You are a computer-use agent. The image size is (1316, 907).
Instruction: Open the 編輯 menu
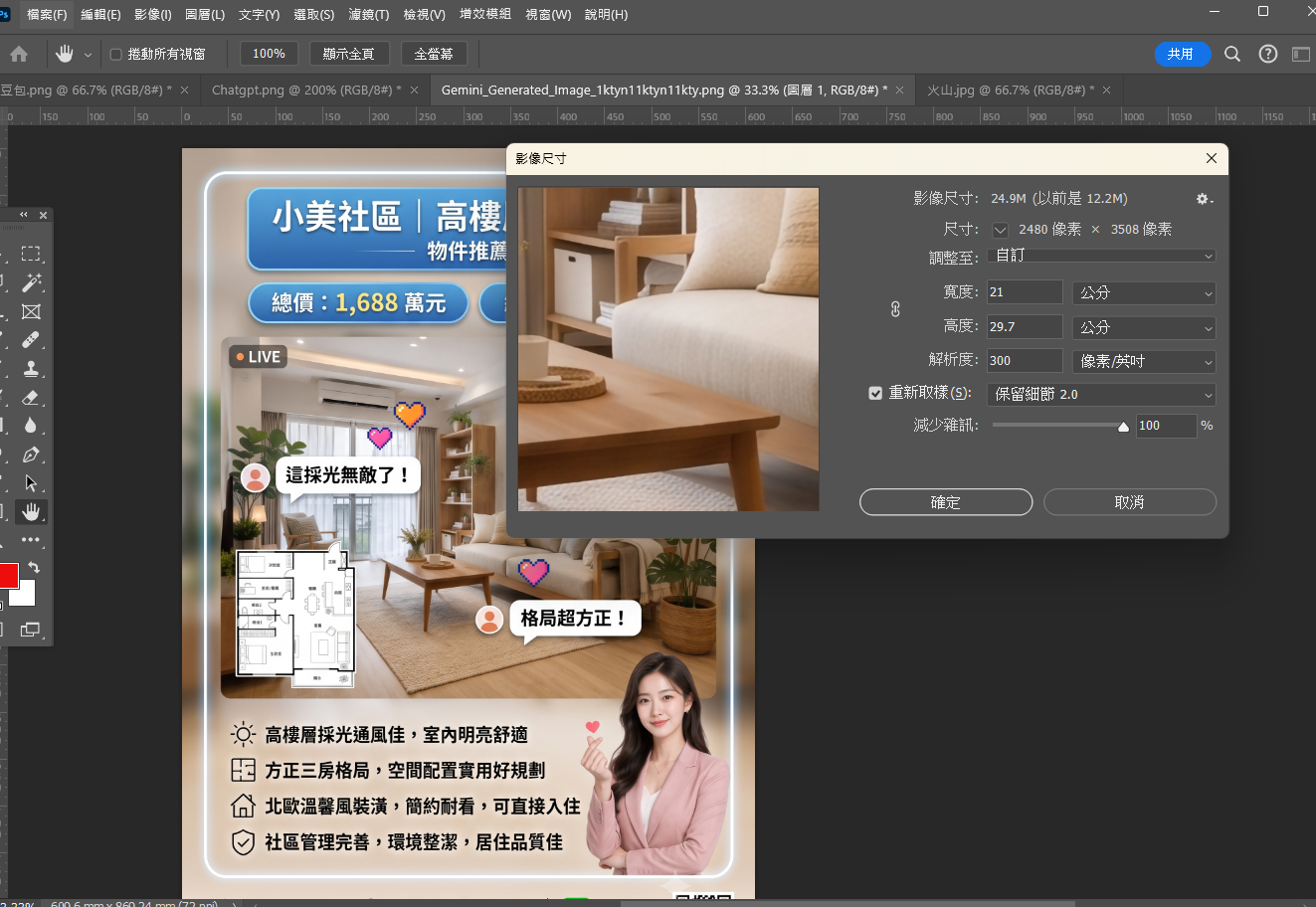pyautogui.click(x=100, y=14)
